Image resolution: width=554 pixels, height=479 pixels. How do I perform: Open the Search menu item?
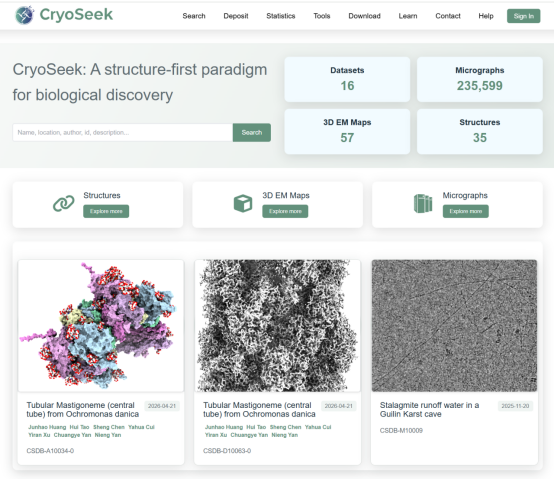click(x=194, y=16)
